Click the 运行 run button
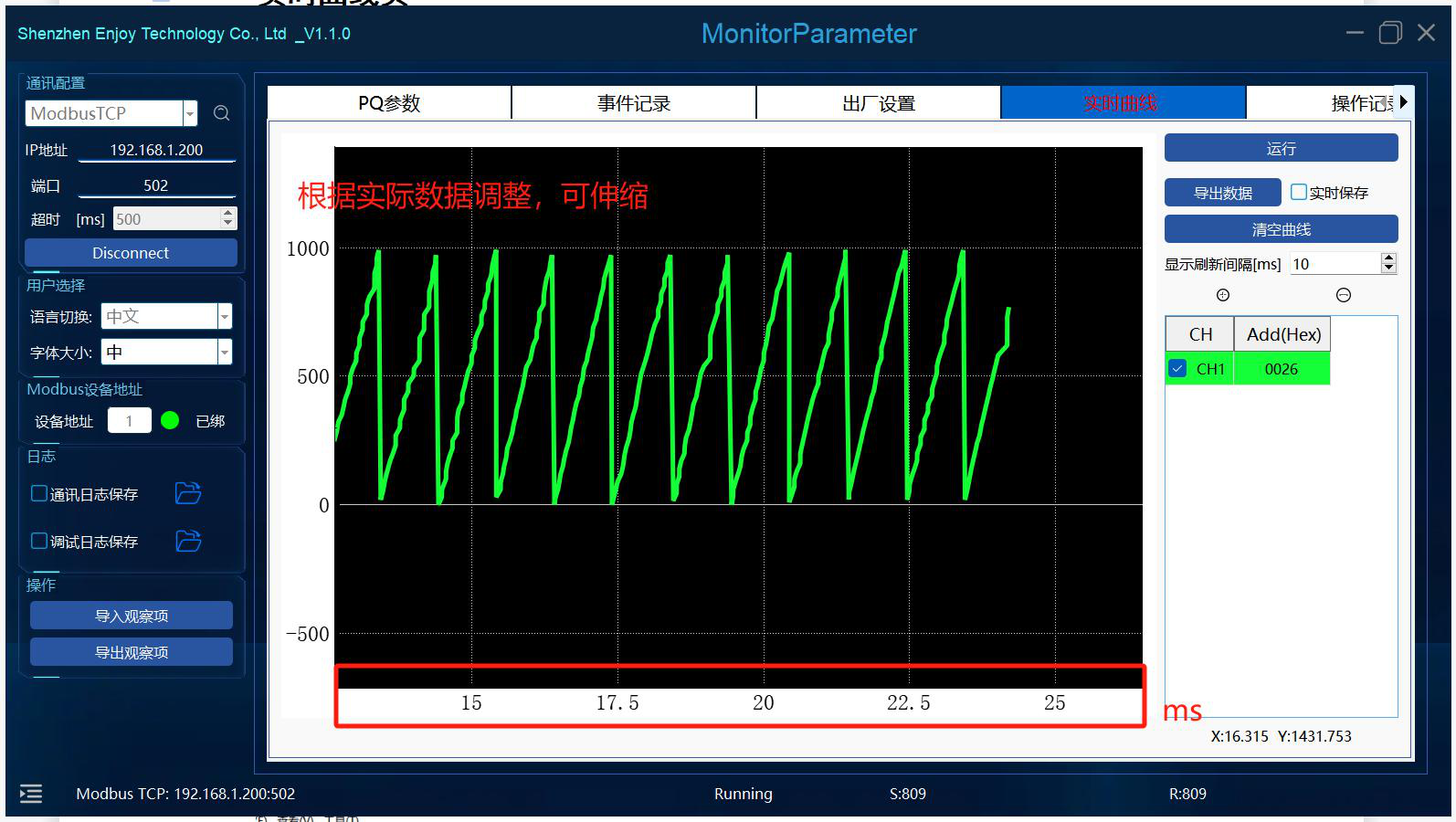Viewport: 1456px width, 822px height. [1281, 148]
